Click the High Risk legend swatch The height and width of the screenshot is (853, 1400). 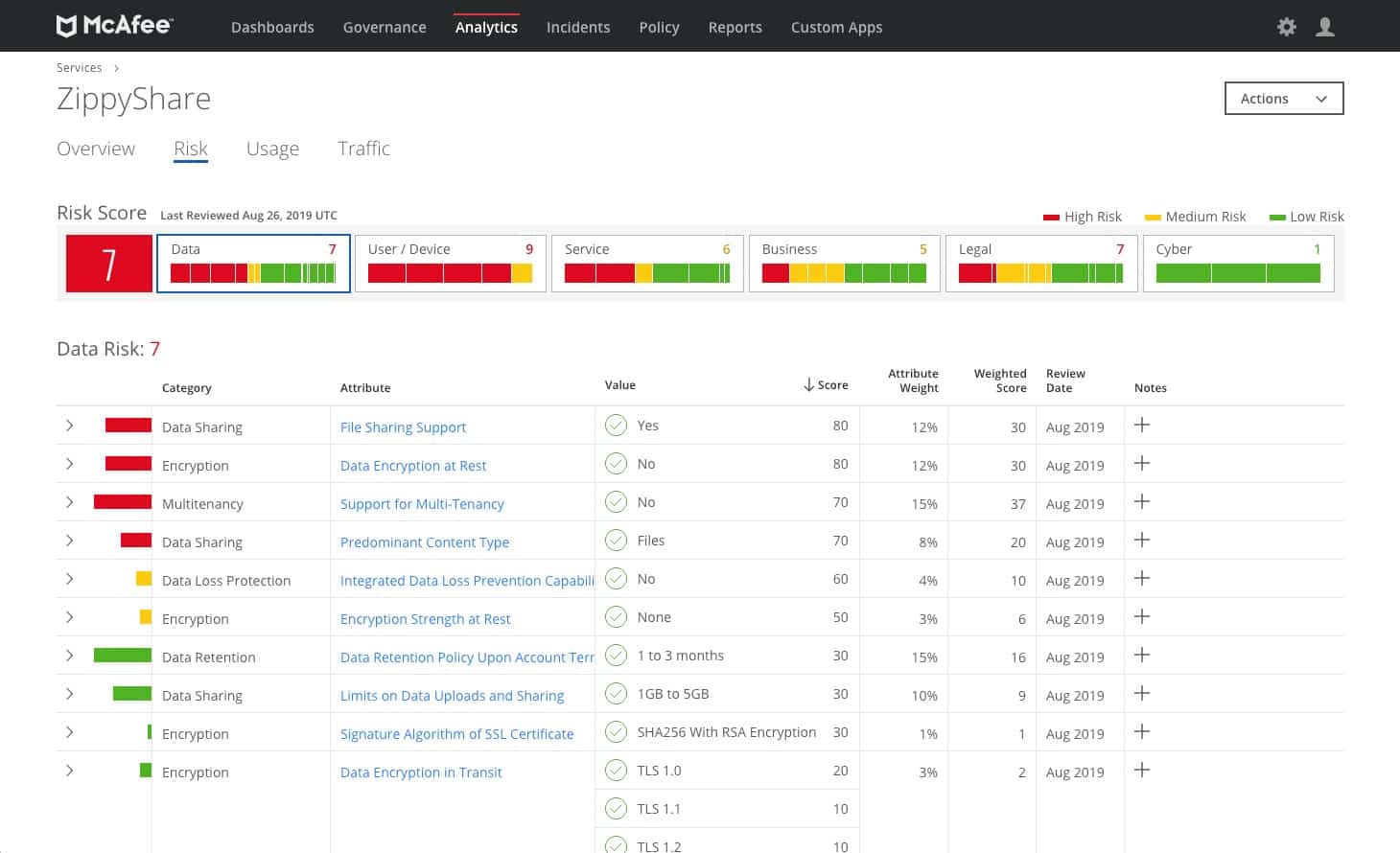click(1051, 218)
